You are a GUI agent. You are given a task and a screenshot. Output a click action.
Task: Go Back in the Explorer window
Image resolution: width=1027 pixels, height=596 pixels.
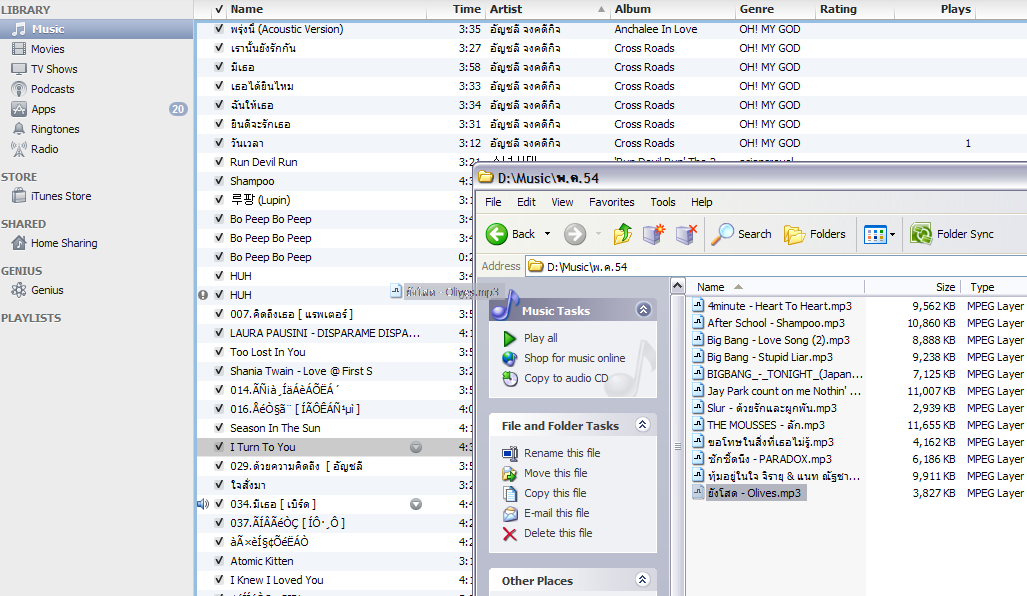[x=511, y=234]
